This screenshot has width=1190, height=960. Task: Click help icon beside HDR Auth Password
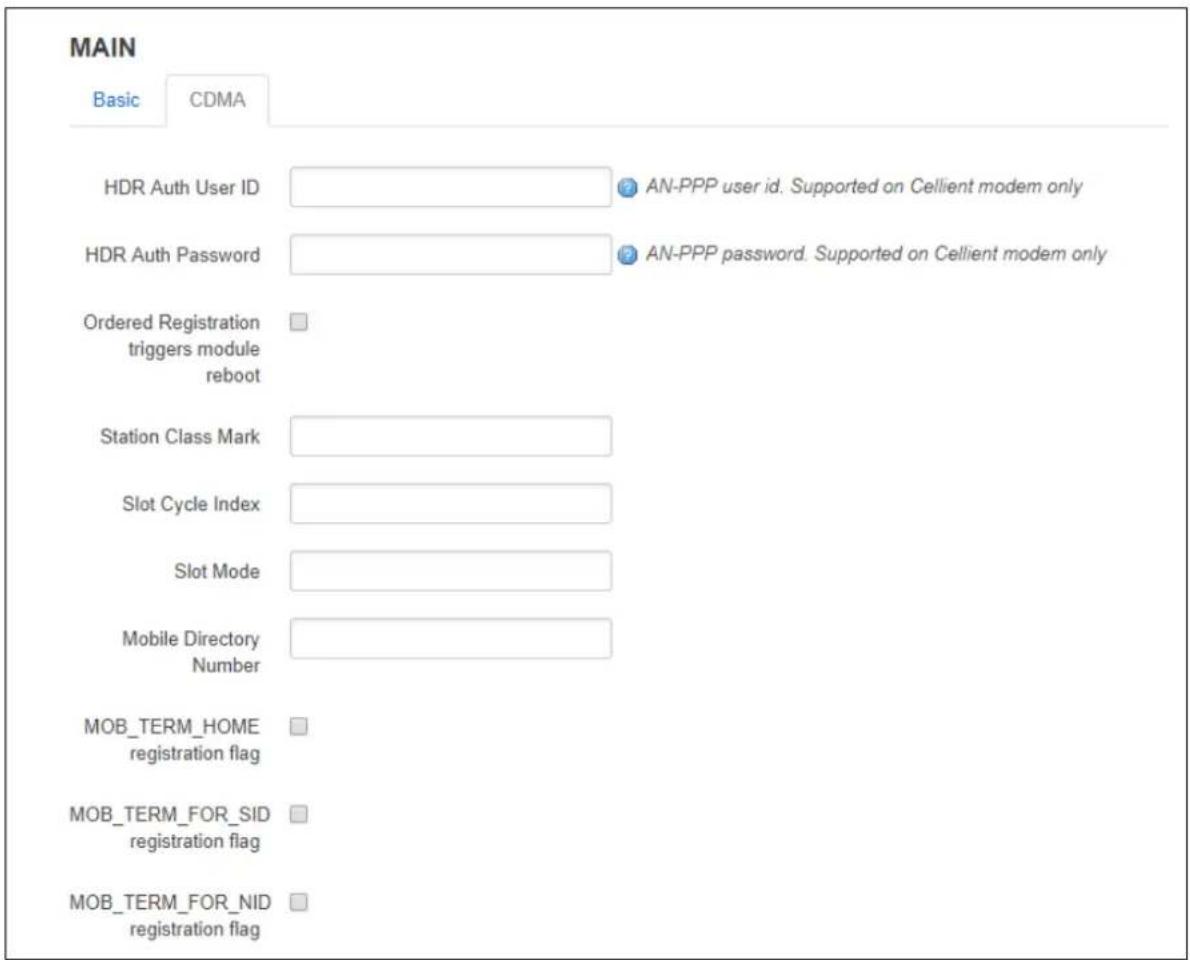coord(627,255)
